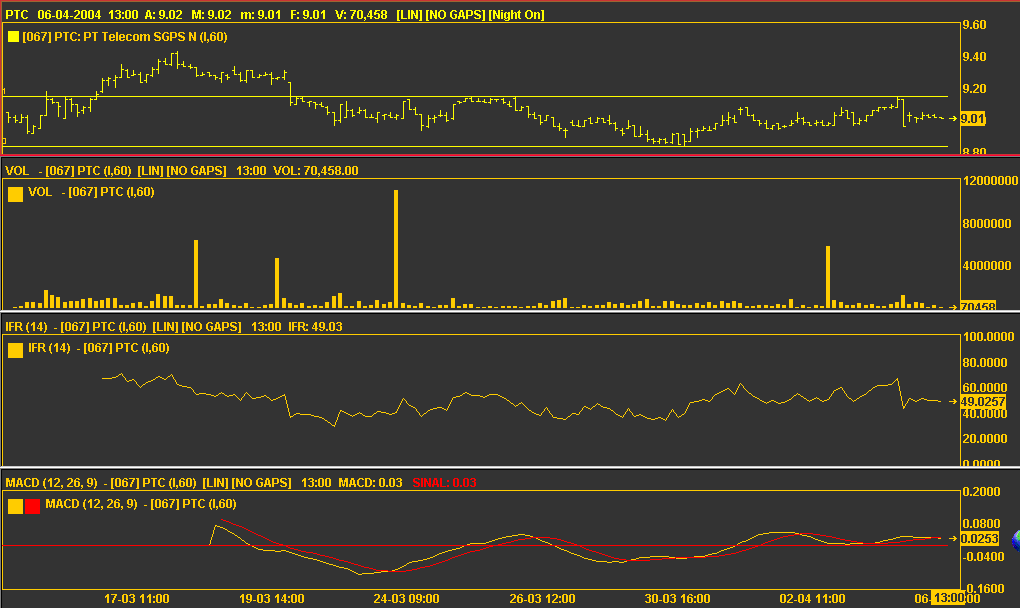Click the yellow PTC price legend swatch
The width and height of the screenshot is (1020, 608).
click(13, 37)
